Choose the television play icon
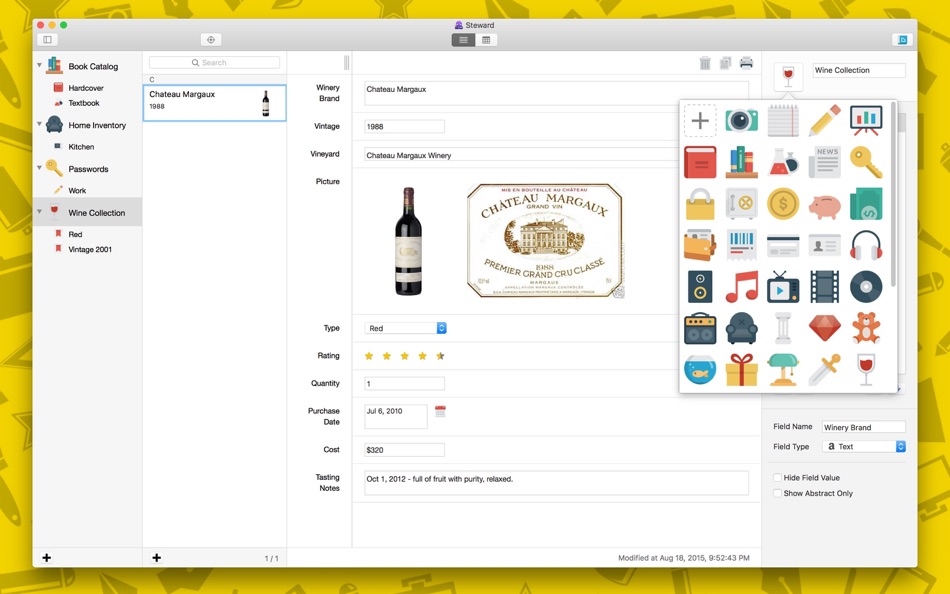Image resolution: width=950 pixels, height=594 pixels. [783, 287]
